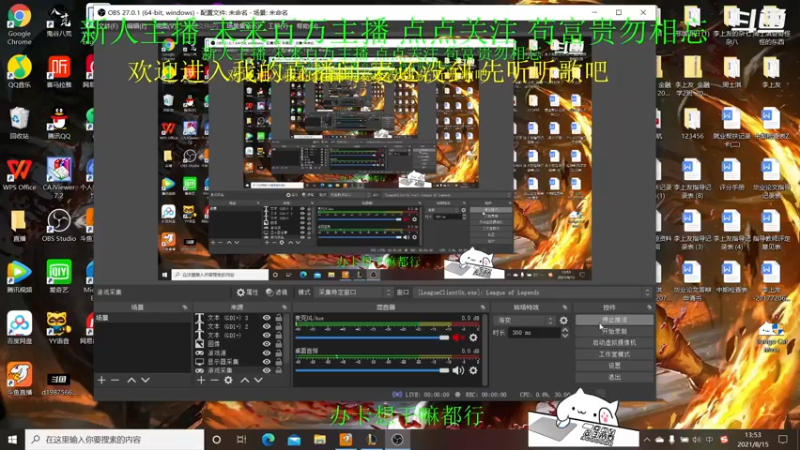
Task: Open 模式 dropdown showing 采集特定窗口
Action: (x=354, y=292)
